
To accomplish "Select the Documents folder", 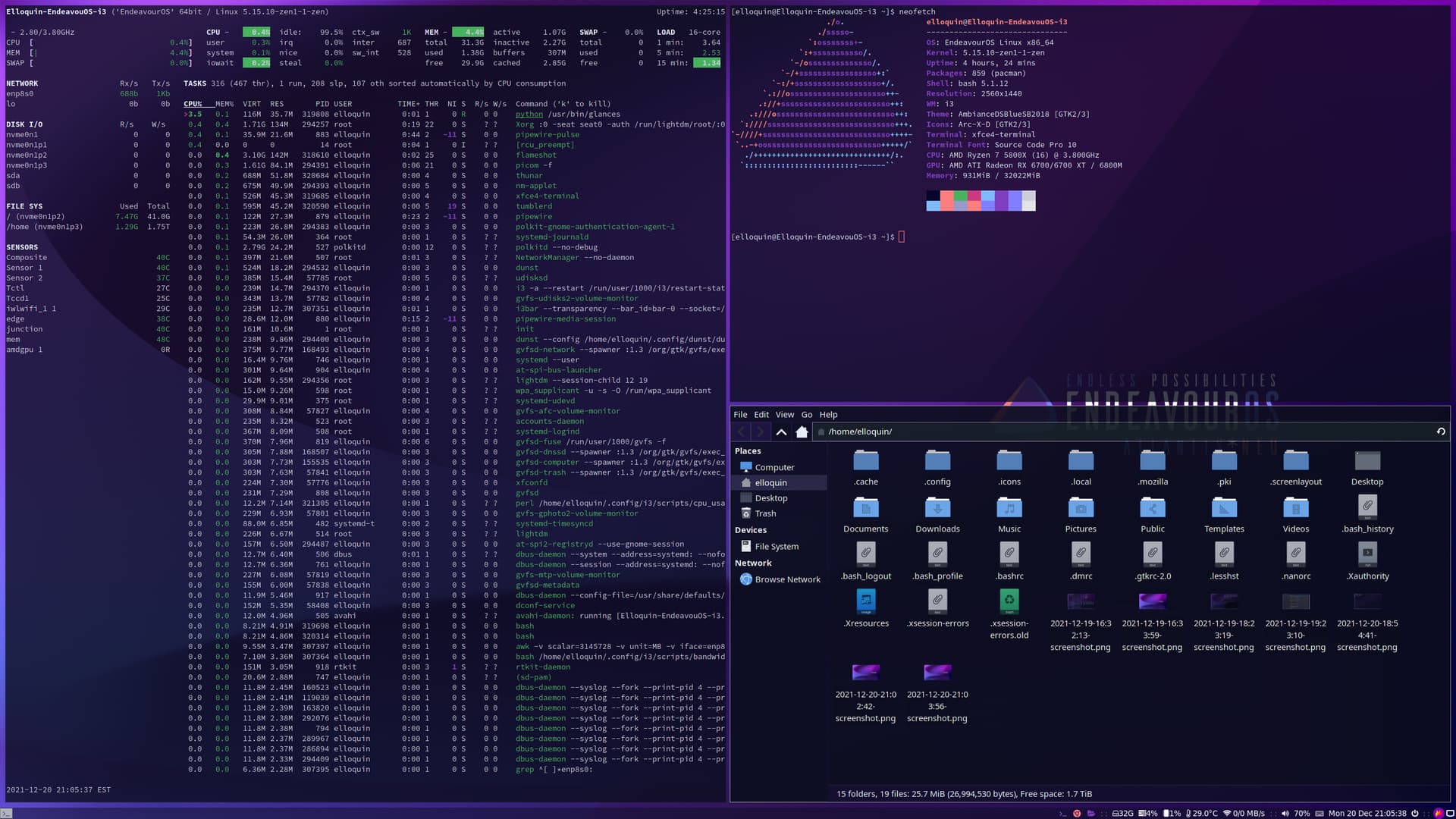I will (866, 515).
